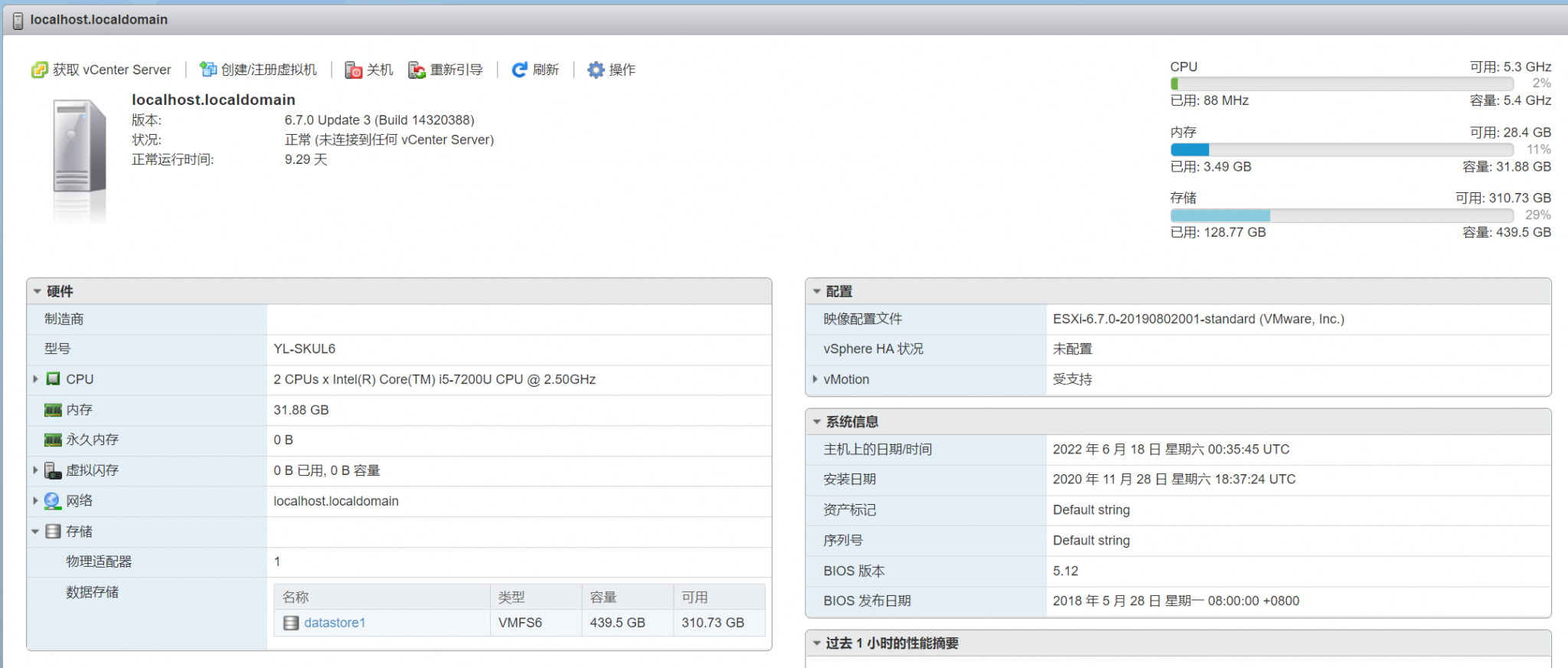Click the persistent memory (永久内存) icon
1568x668 pixels.
[53, 440]
